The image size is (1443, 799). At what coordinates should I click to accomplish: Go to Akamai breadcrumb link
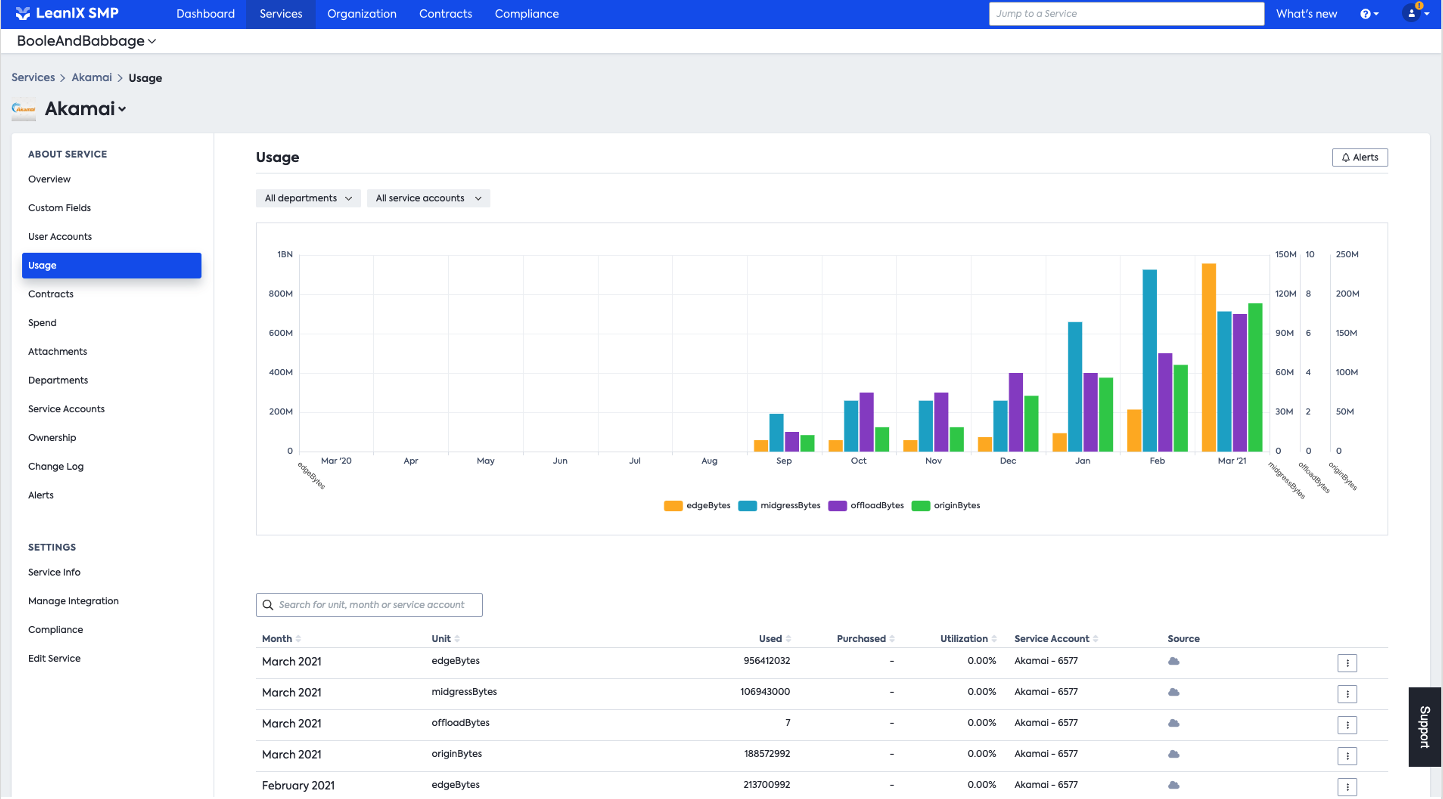[x=92, y=77]
